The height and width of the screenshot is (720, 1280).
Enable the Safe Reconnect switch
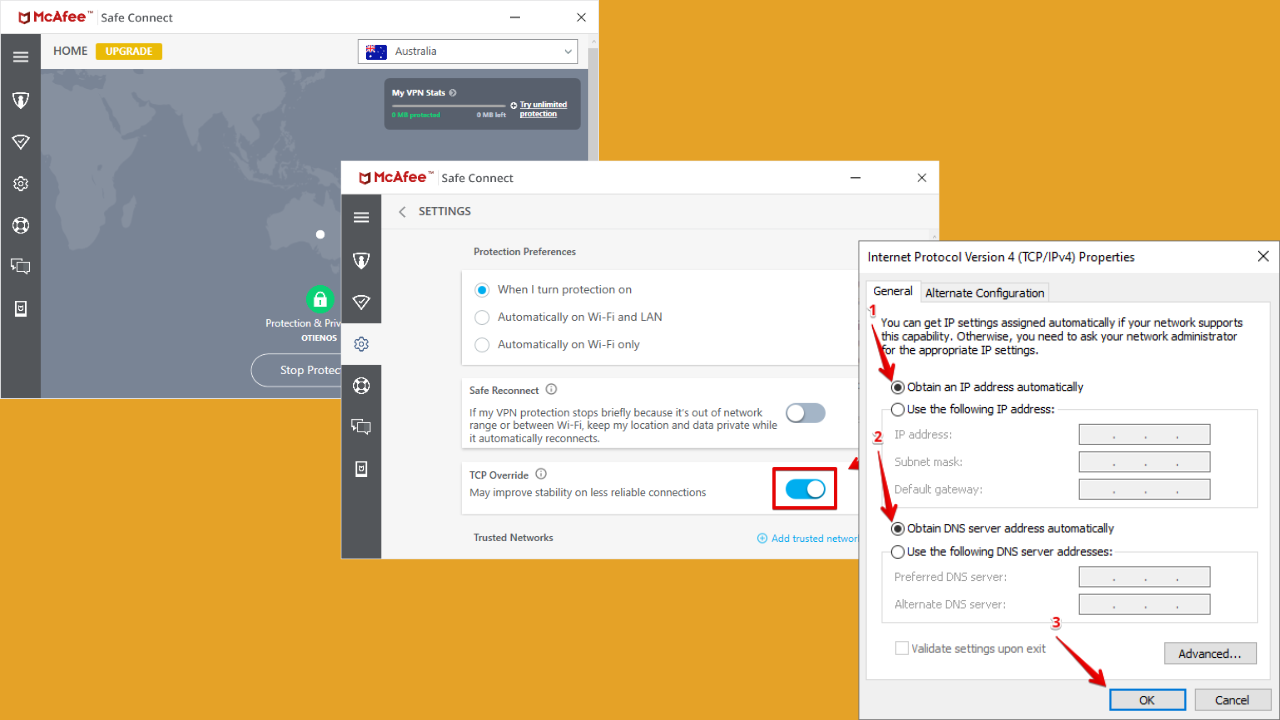(x=805, y=413)
